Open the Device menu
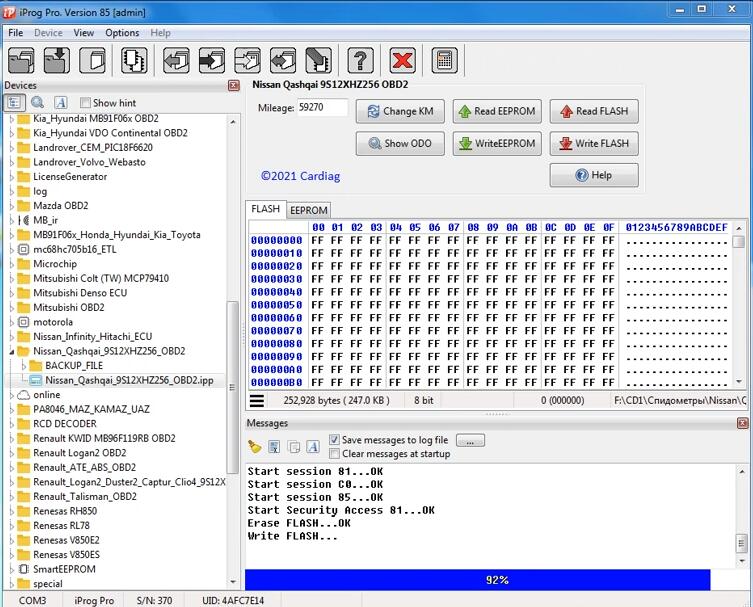The height and width of the screenshot is (607, 753). tap(48, 33)
